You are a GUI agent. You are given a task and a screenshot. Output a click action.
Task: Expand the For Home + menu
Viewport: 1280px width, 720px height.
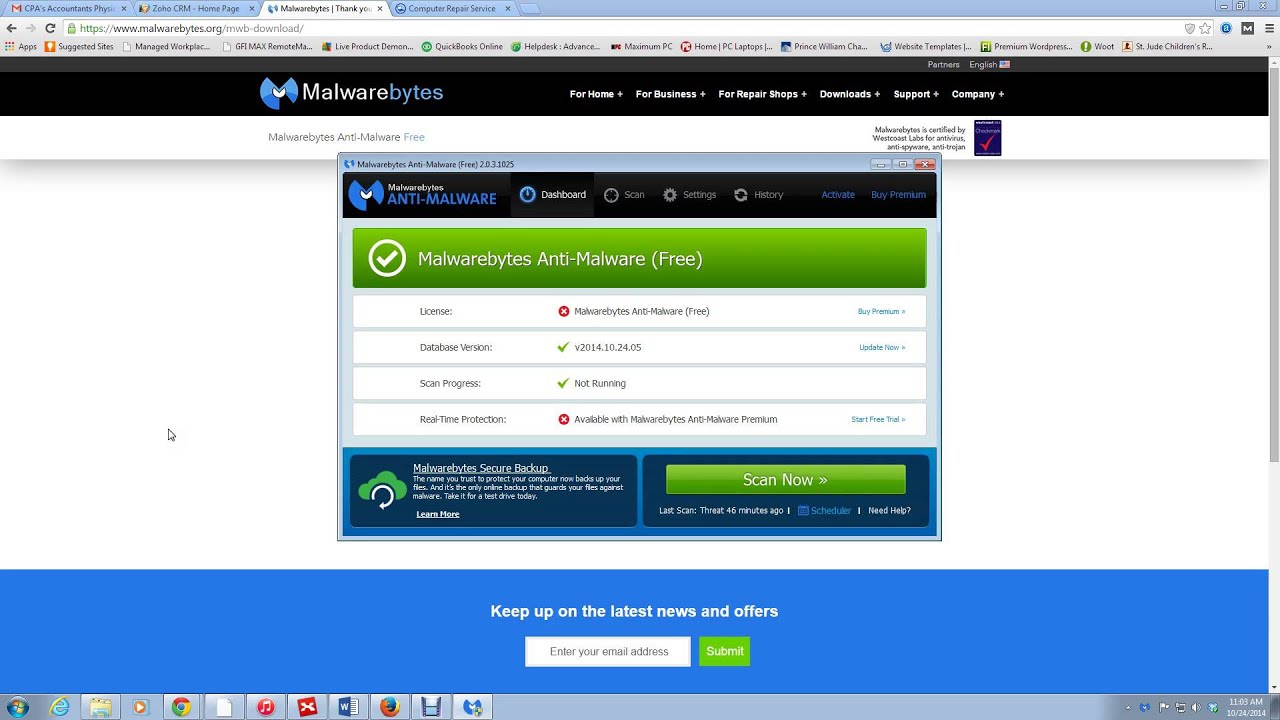click(x=596, y=94)
